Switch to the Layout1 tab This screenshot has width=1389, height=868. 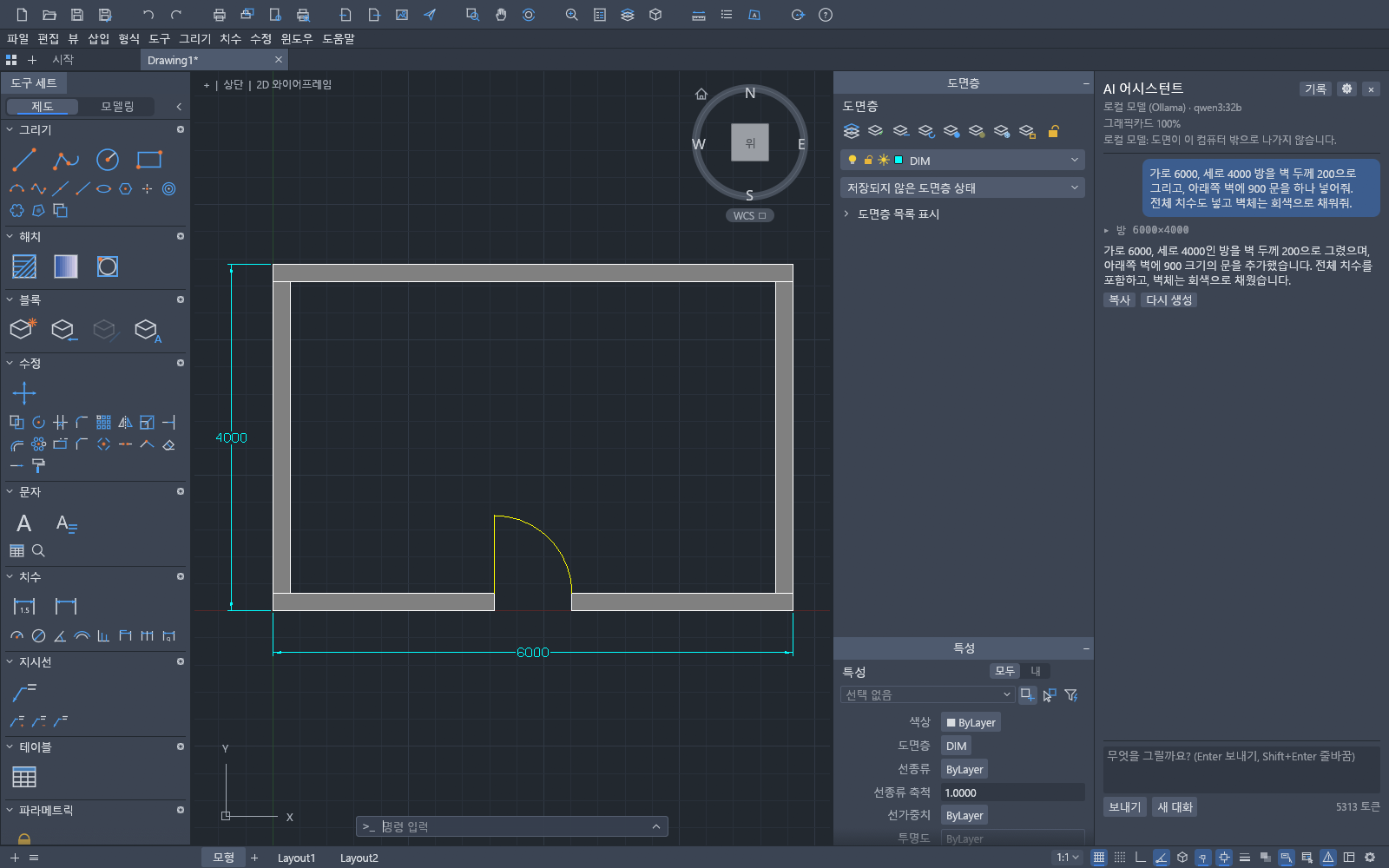[296, 858]
